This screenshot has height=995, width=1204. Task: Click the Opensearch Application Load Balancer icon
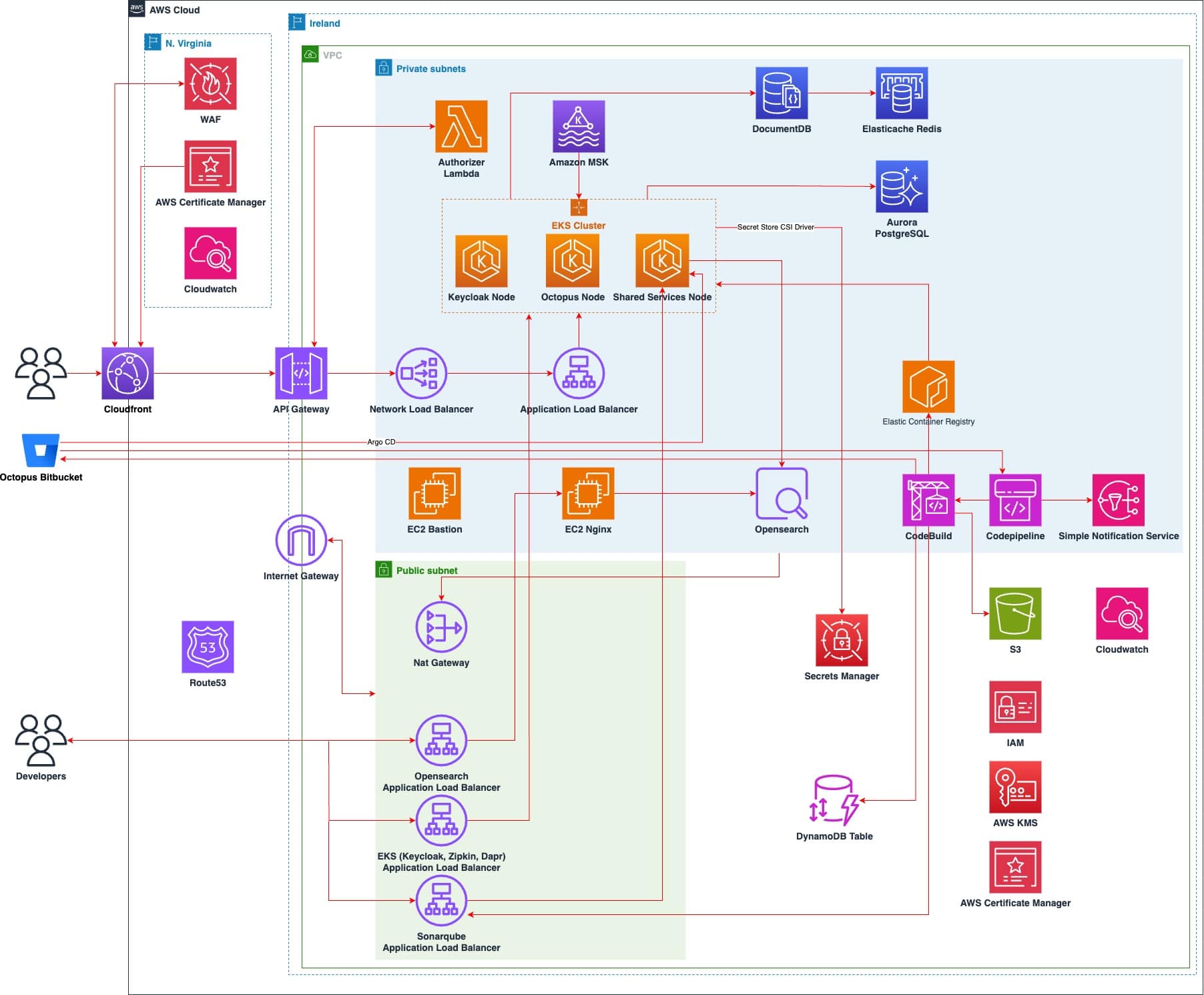tap(441, 740)
